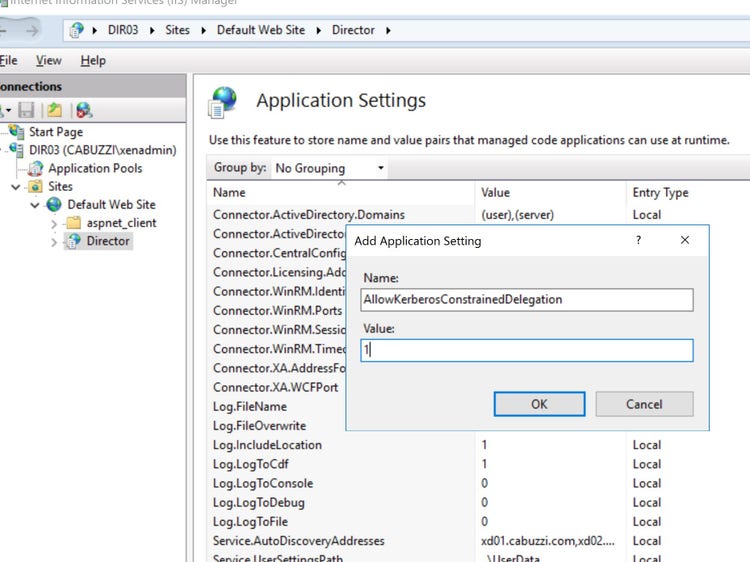The width and height of the screenshot is (750, 562).
Task: Open help question mark in dialog
Action: pos(638,240)
